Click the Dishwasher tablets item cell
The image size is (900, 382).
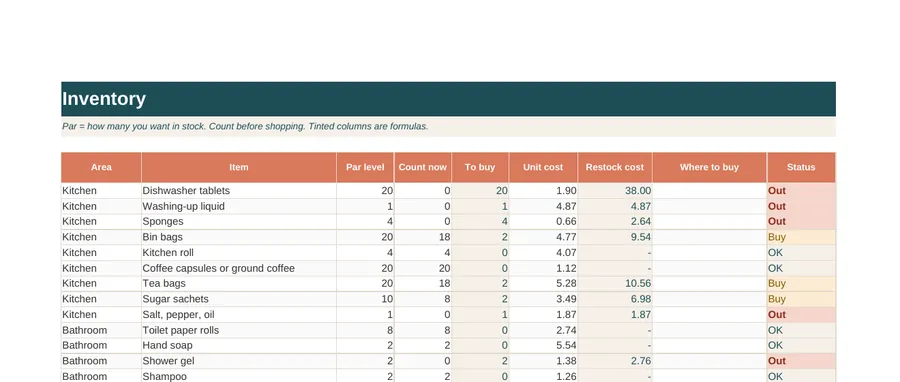click(239, 191)
